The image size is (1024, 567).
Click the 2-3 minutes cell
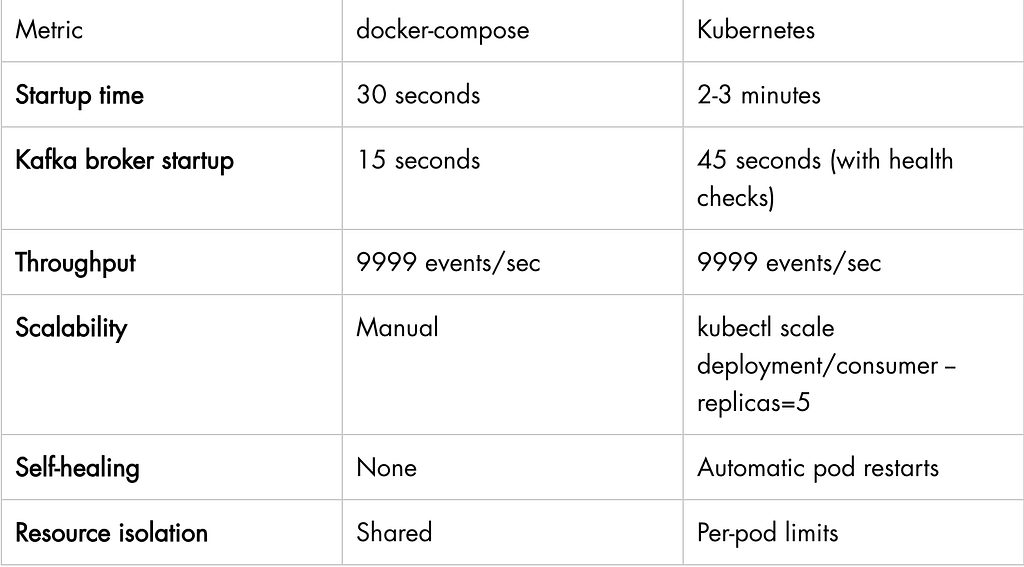[x=853, y=95]
